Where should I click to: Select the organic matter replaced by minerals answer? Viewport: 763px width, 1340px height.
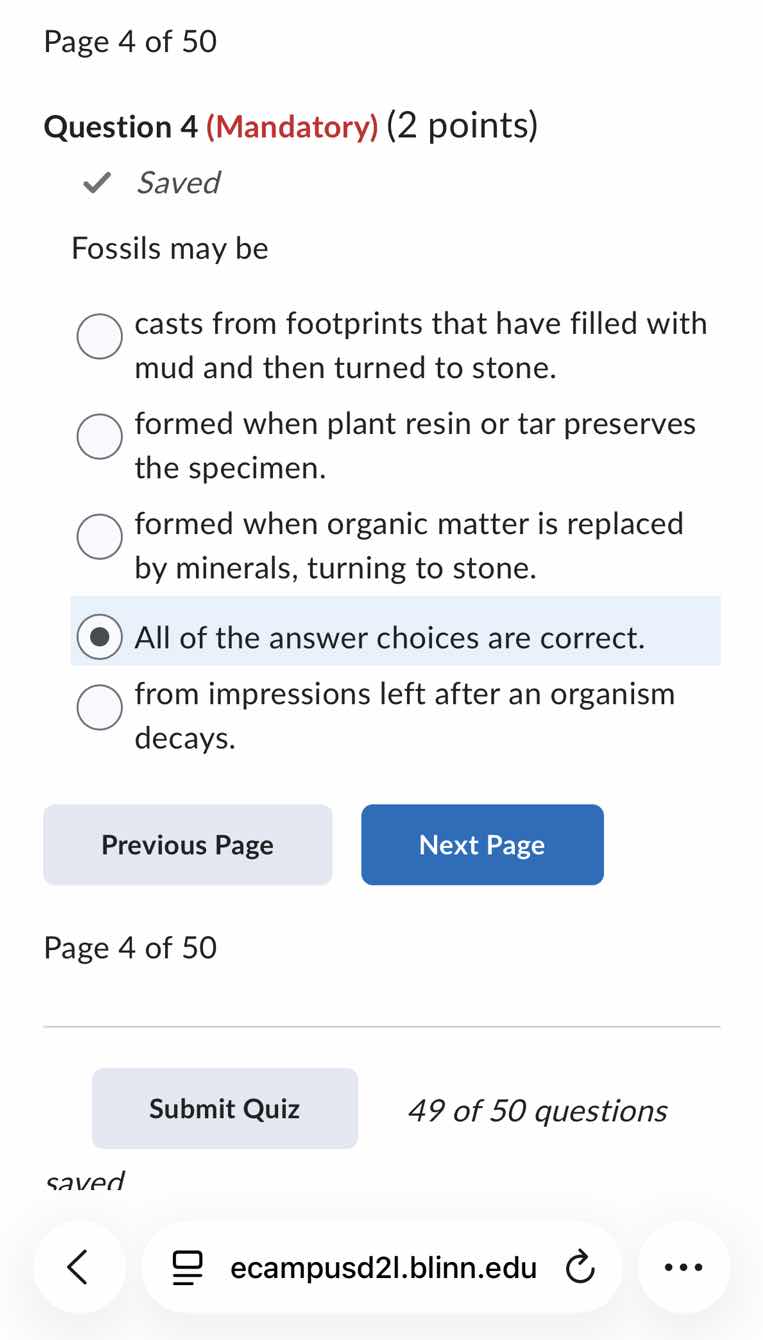pyautogui.click(x=99, y=536)
